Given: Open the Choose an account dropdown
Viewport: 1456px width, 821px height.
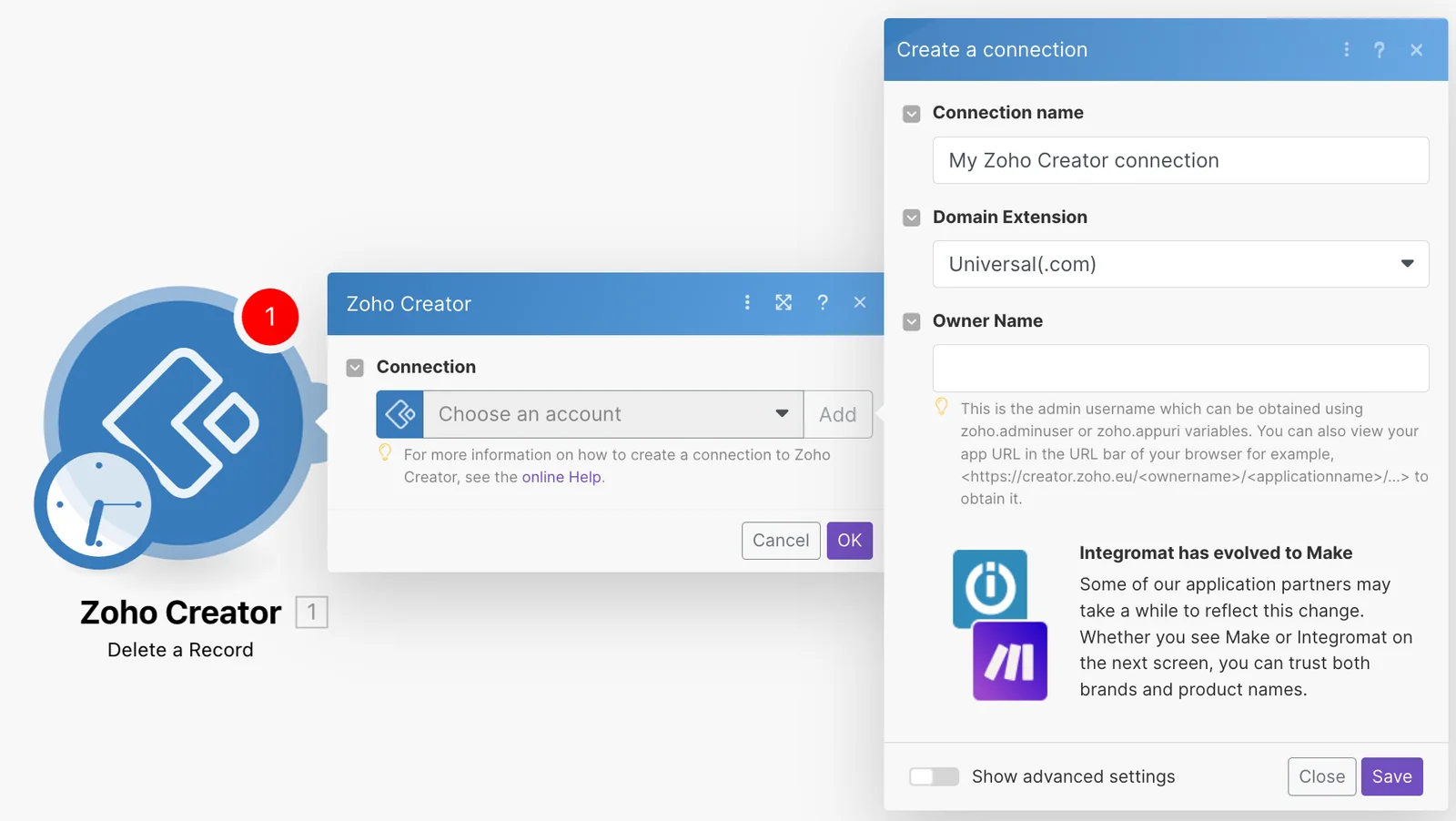Looking at the screenshot, I should (x=613, y=414).
